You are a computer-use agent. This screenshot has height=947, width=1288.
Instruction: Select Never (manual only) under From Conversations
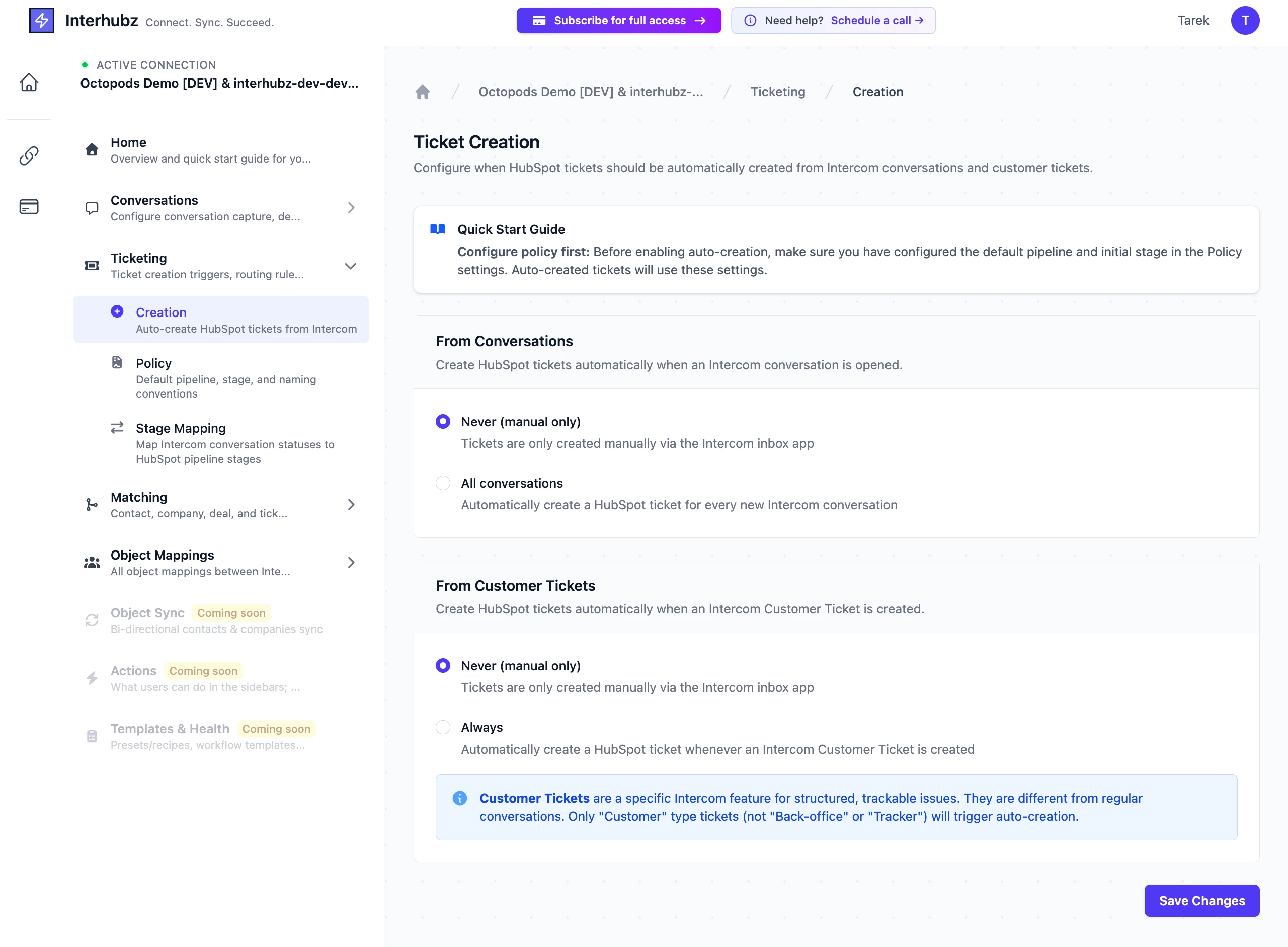pyautogui.click(x=443, y=421)
